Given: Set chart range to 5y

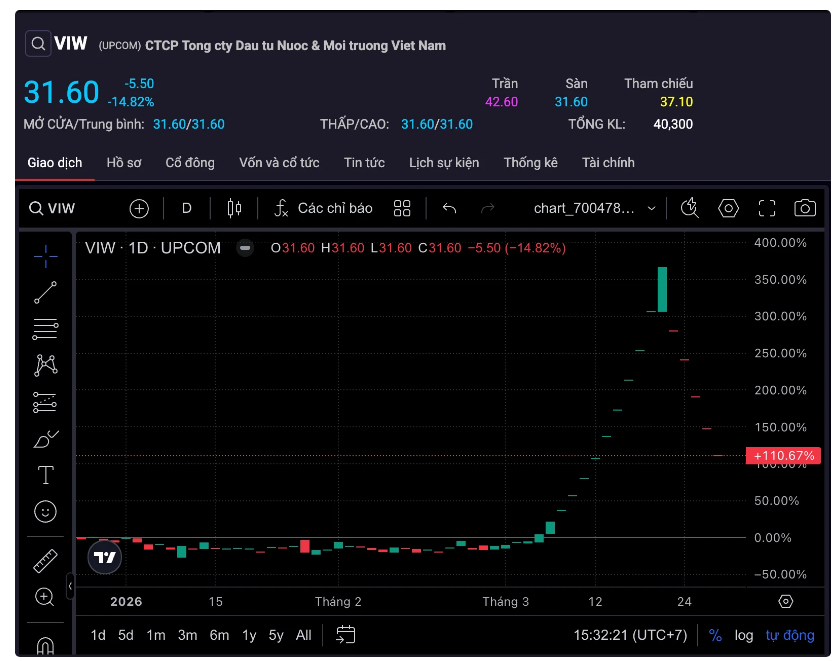Looking at the screenshot, I should click(x=276, y=635).
